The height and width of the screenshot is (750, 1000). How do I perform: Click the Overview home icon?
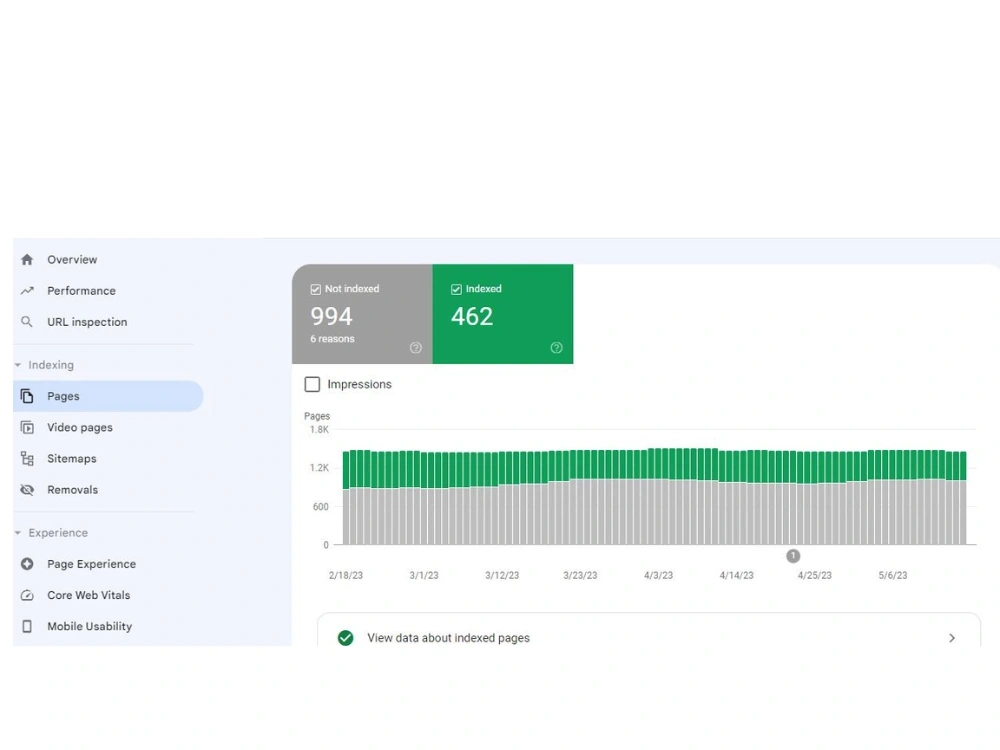pyautogui.click(x=27, y=260)
